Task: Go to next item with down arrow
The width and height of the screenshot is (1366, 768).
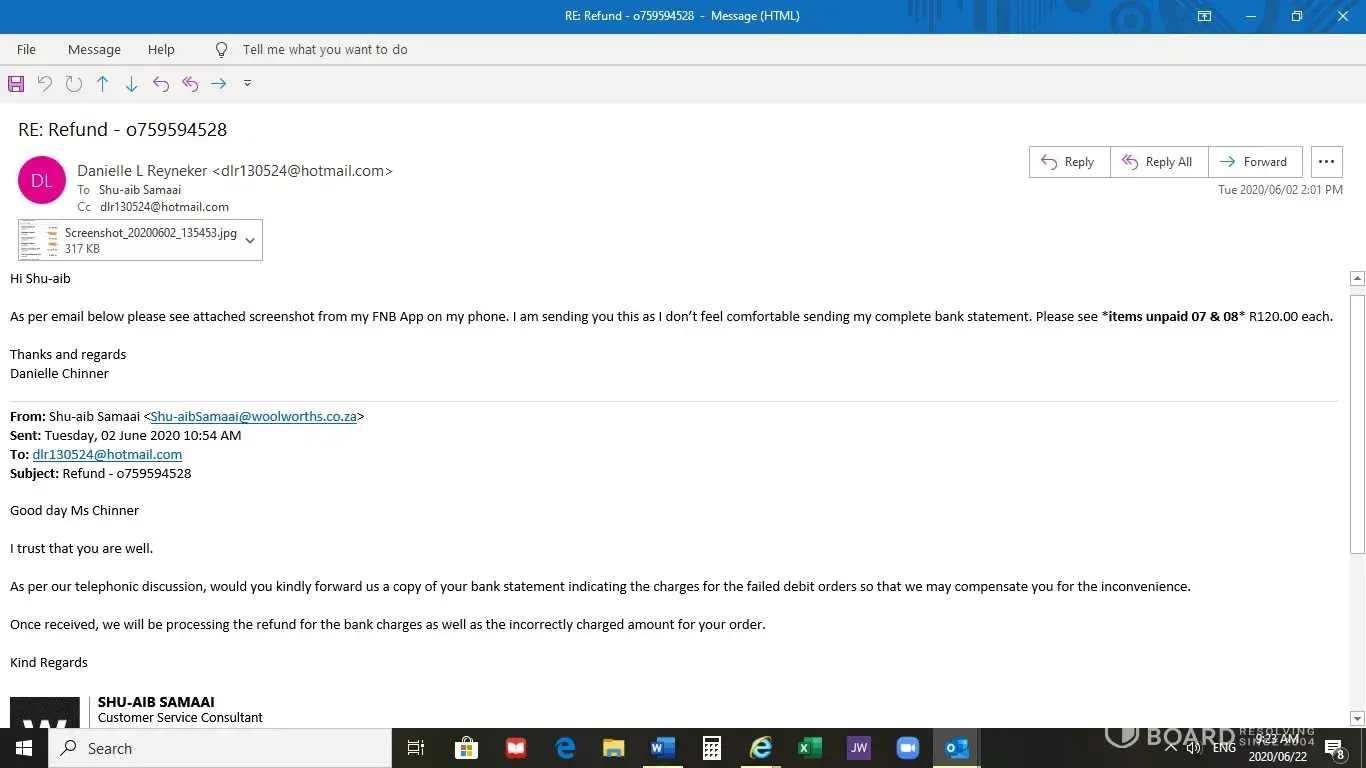Action: 131,84
